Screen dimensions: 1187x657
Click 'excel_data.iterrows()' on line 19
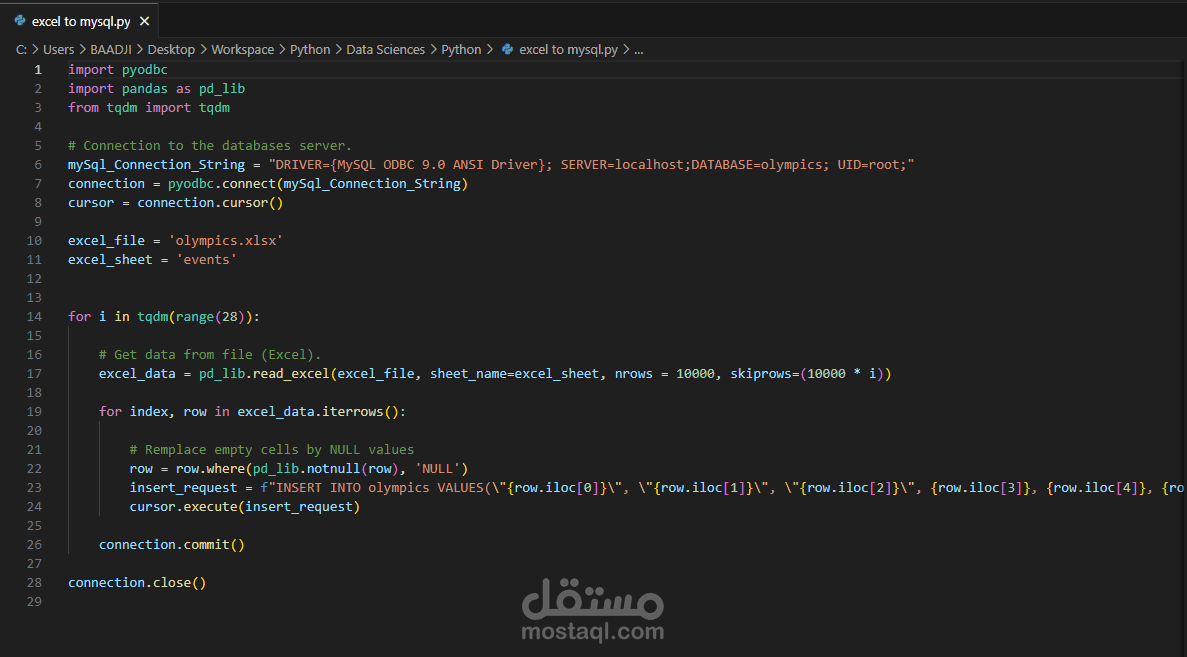coord(318,412)
